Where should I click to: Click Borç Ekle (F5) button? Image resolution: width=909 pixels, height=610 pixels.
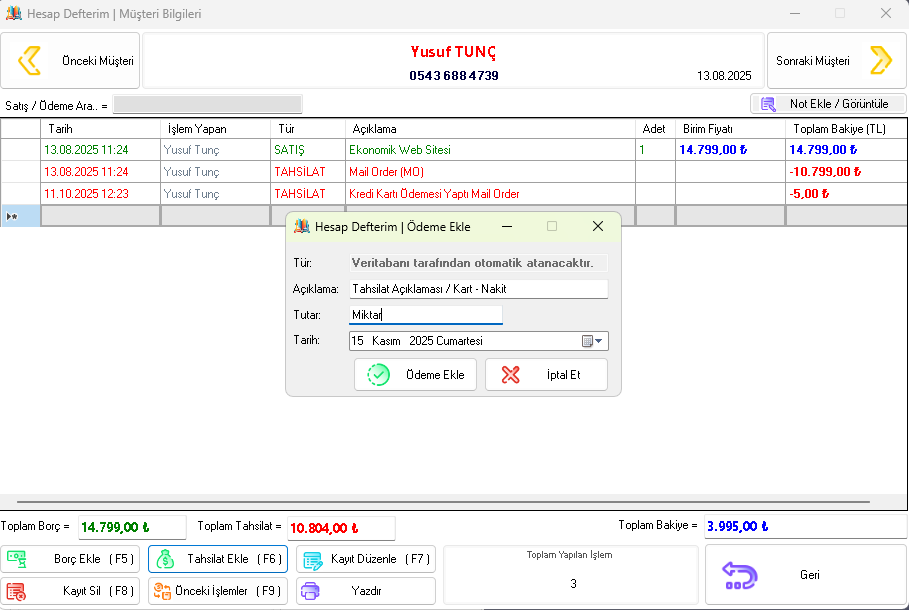coord(71,559)
